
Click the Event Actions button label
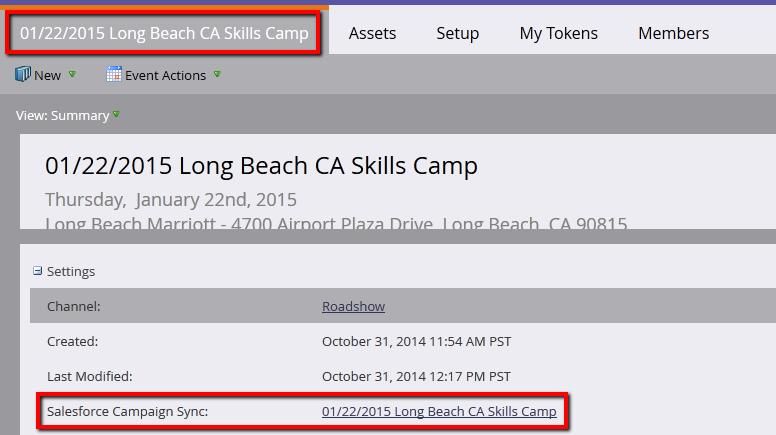point(165,75)
